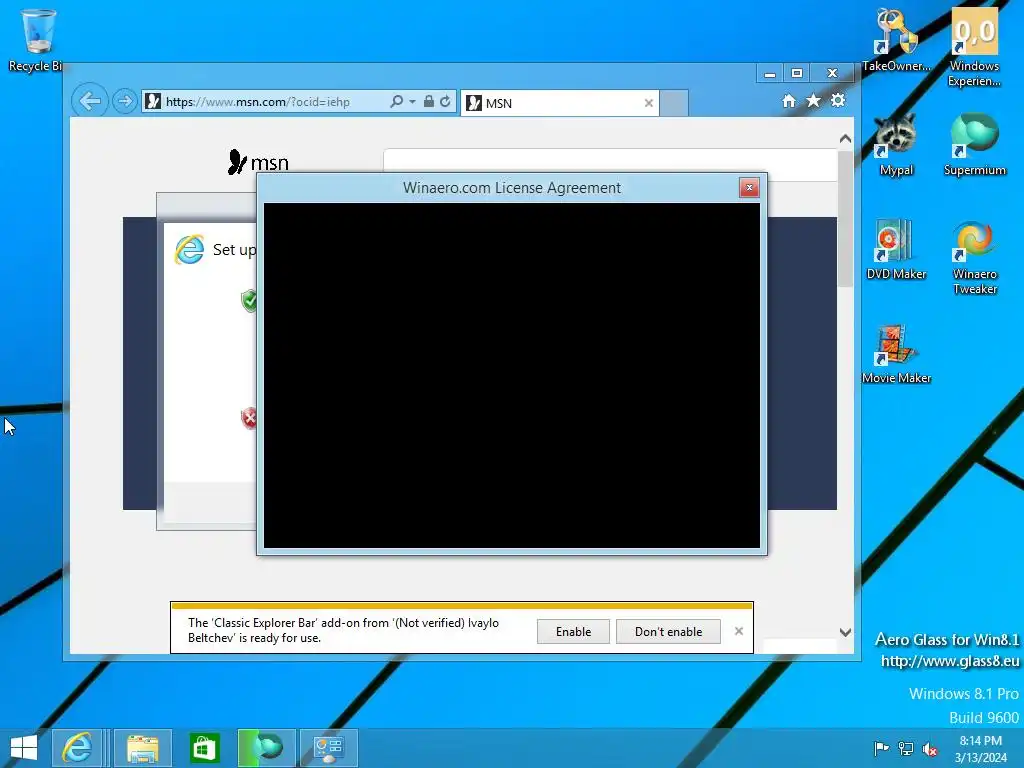The height and width of the screenshot is (768, 1024).
Task: Click the Internet Explorer logo in setup dialog
Action: point(189,249)
